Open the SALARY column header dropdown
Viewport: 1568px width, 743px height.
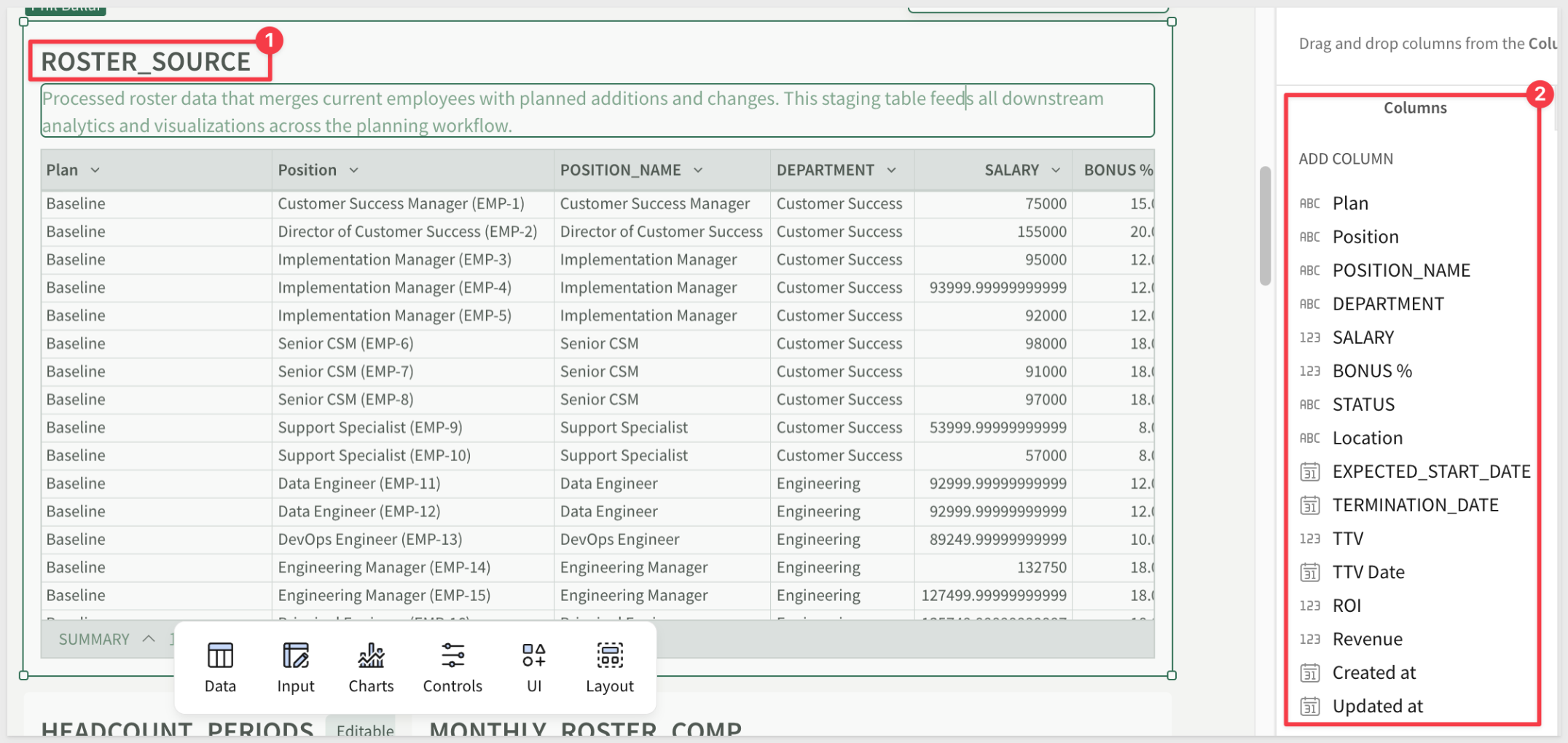tap(1056, 170)
